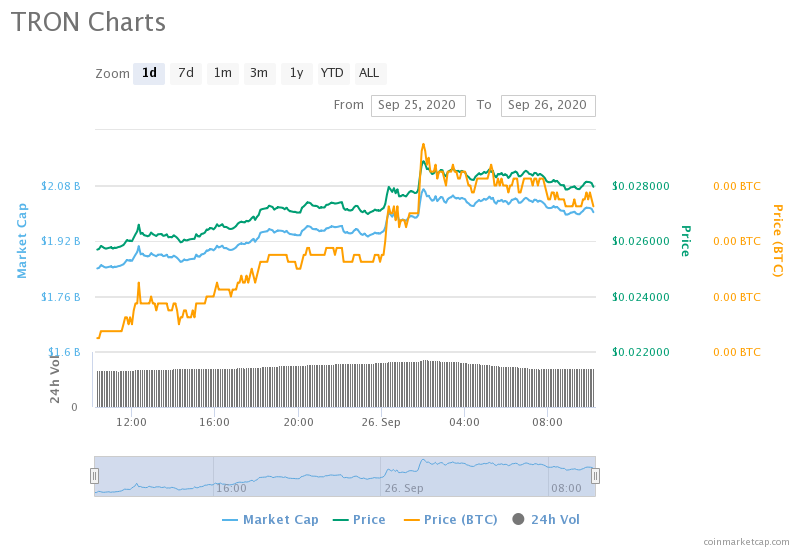Toggle 24h Vol series in legend
This screenshot has width=800, height=550.
coord(546,520)
